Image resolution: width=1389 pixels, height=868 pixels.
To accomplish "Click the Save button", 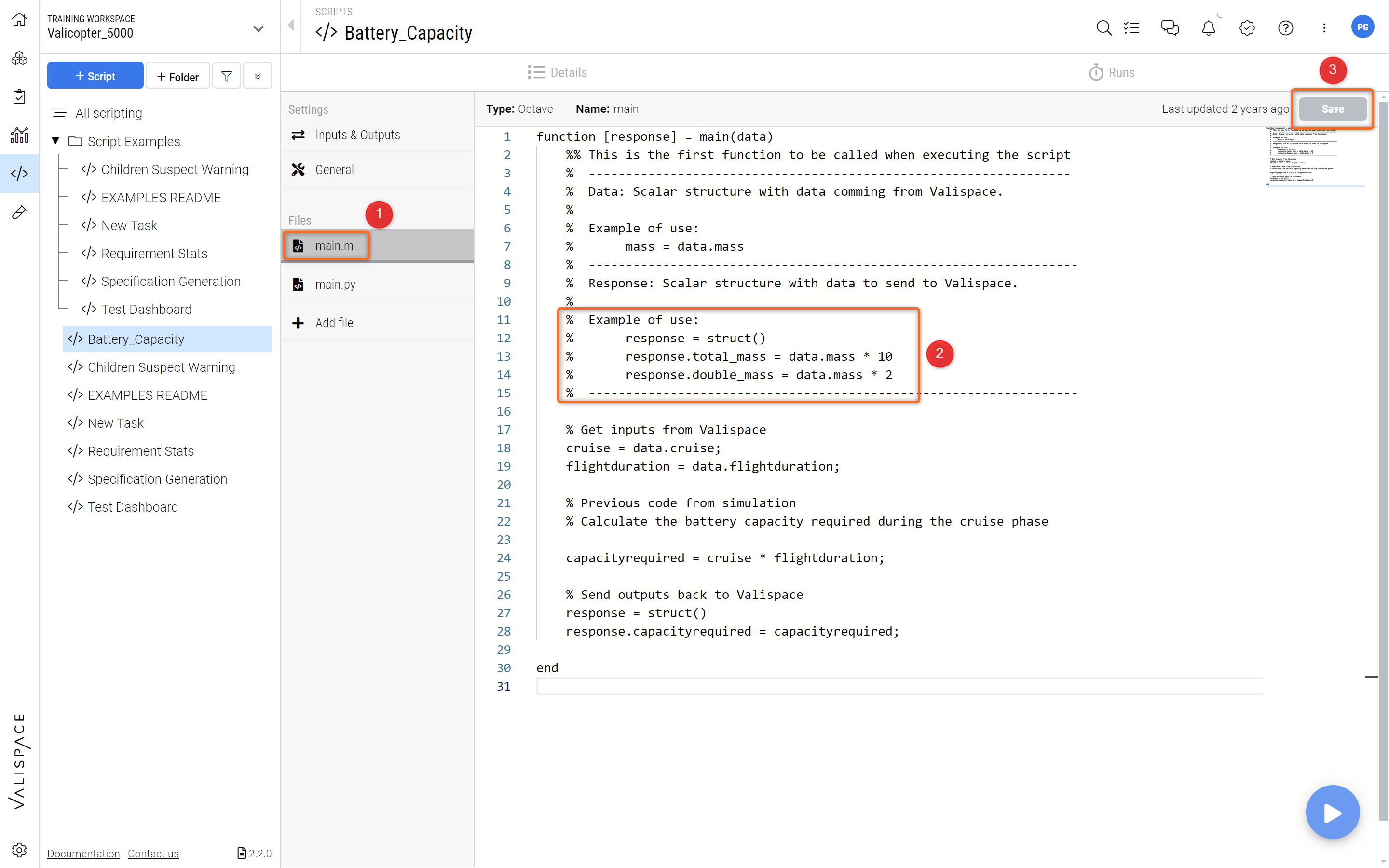I will click(x=1332, y=108).
